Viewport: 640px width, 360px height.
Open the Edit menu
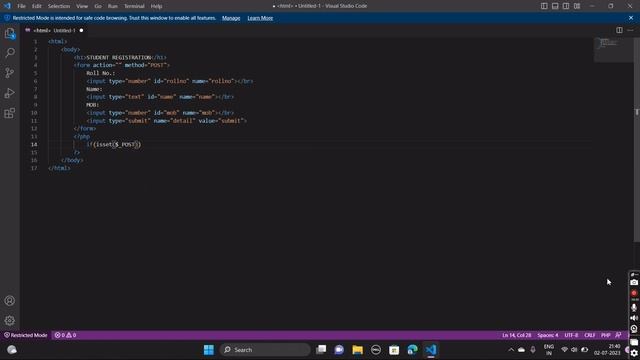pyautogui.click(x=37, y=6)
